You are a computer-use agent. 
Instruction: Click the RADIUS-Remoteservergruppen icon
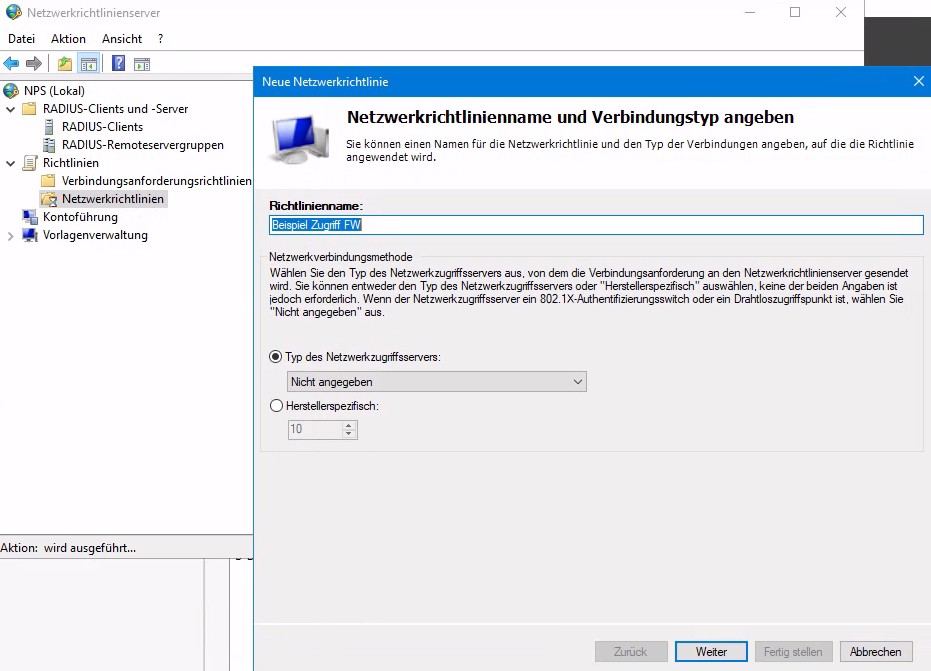(x=49, y=145)
